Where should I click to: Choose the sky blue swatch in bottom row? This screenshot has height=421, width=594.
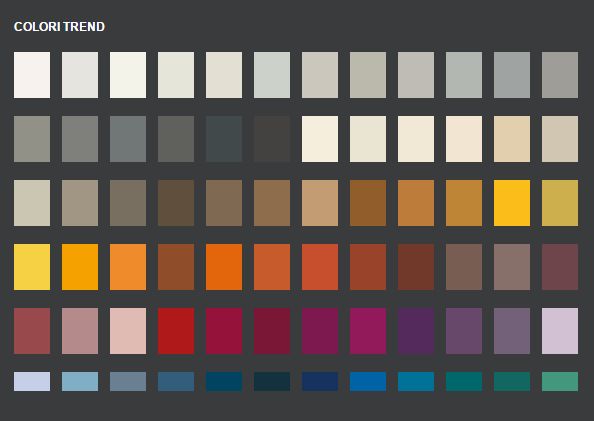coord(80,381)
